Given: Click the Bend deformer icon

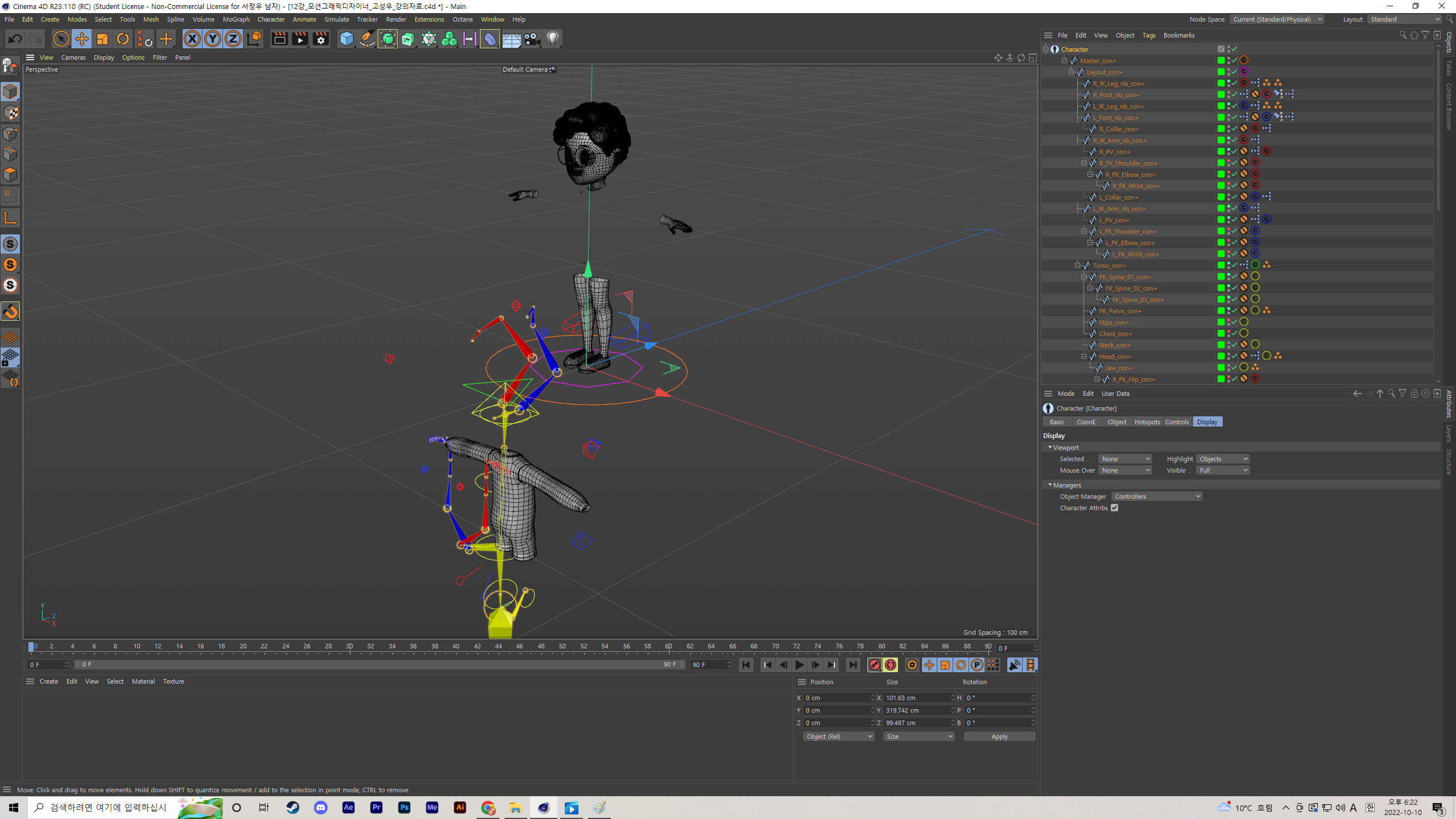Looking at the screenshot, I should pyautogui.click(x=490, y=39).
